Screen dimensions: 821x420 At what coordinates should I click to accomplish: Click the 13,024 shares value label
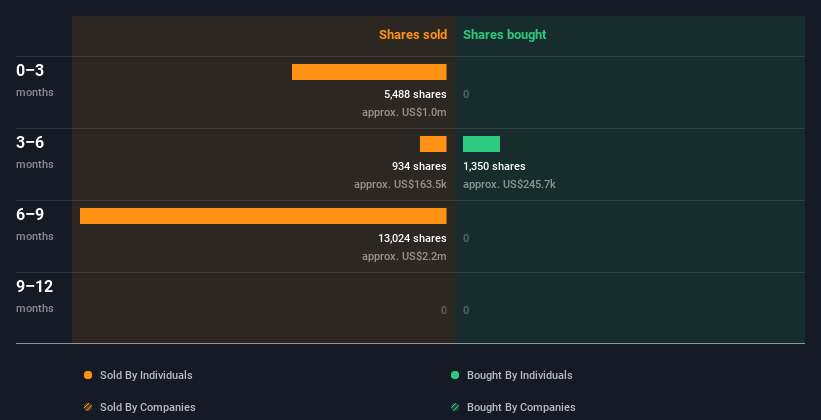coord(412,238)
